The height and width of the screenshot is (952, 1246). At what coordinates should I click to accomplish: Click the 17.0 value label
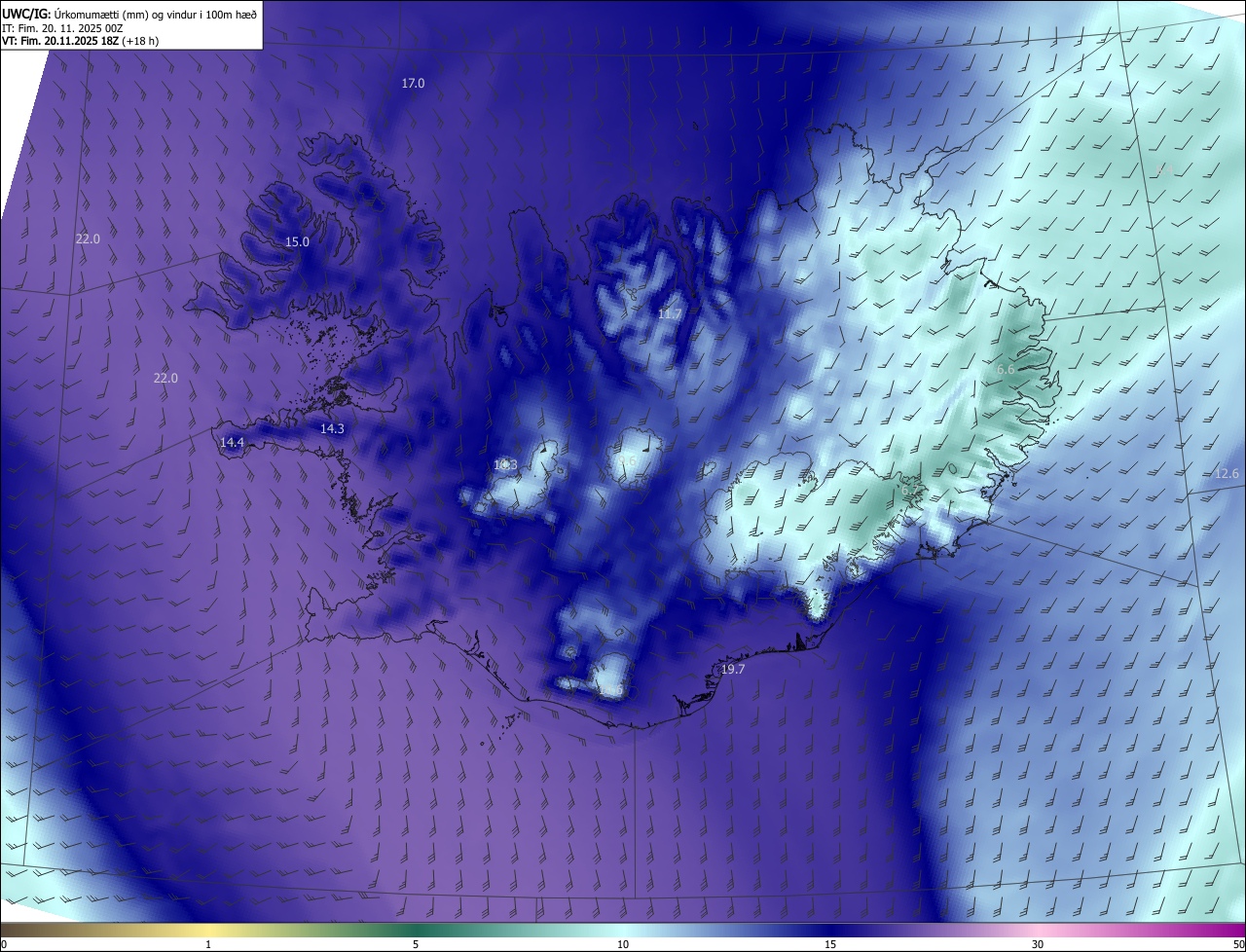point(413,84)
